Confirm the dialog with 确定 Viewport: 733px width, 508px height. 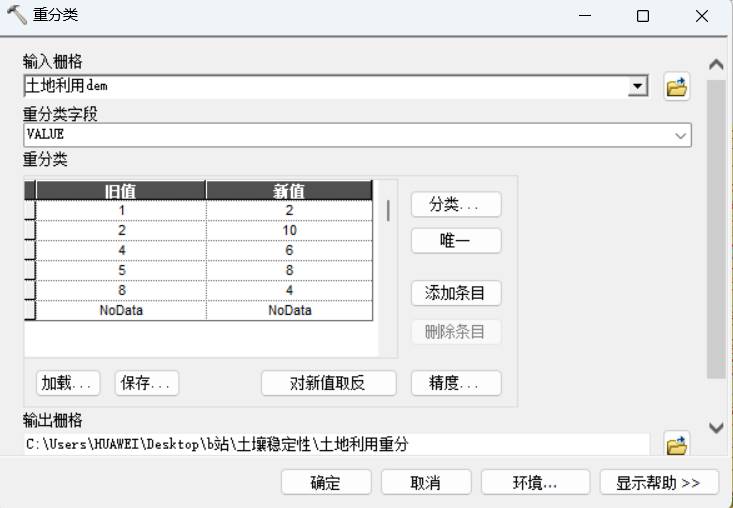[325, 482]
